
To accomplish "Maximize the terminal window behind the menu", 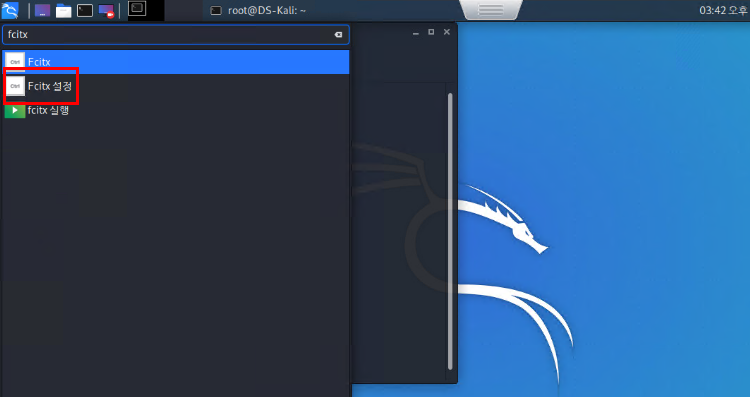I will click(x=431, y=32).
